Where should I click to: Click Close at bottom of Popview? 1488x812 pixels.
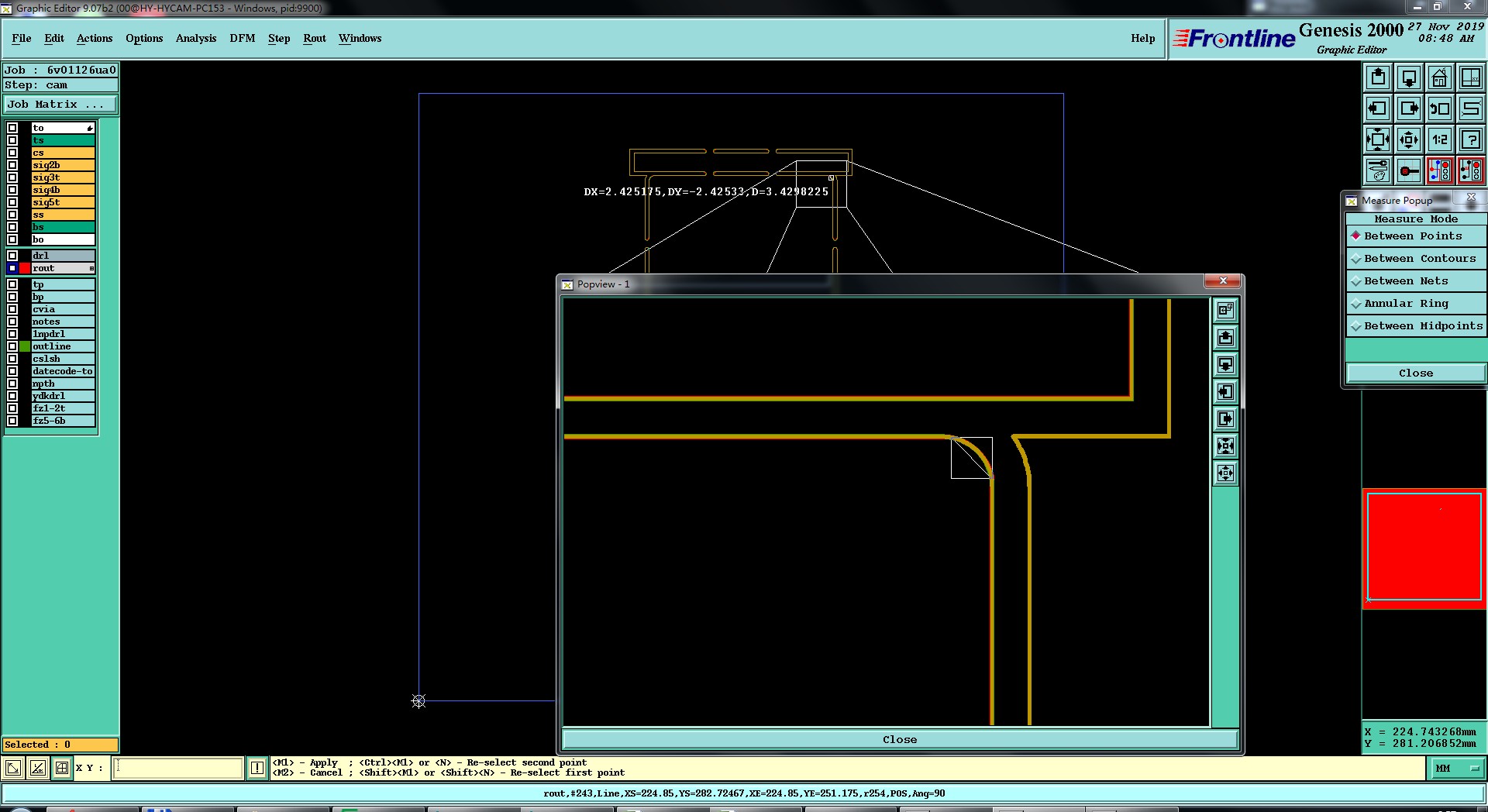point(900,739)
